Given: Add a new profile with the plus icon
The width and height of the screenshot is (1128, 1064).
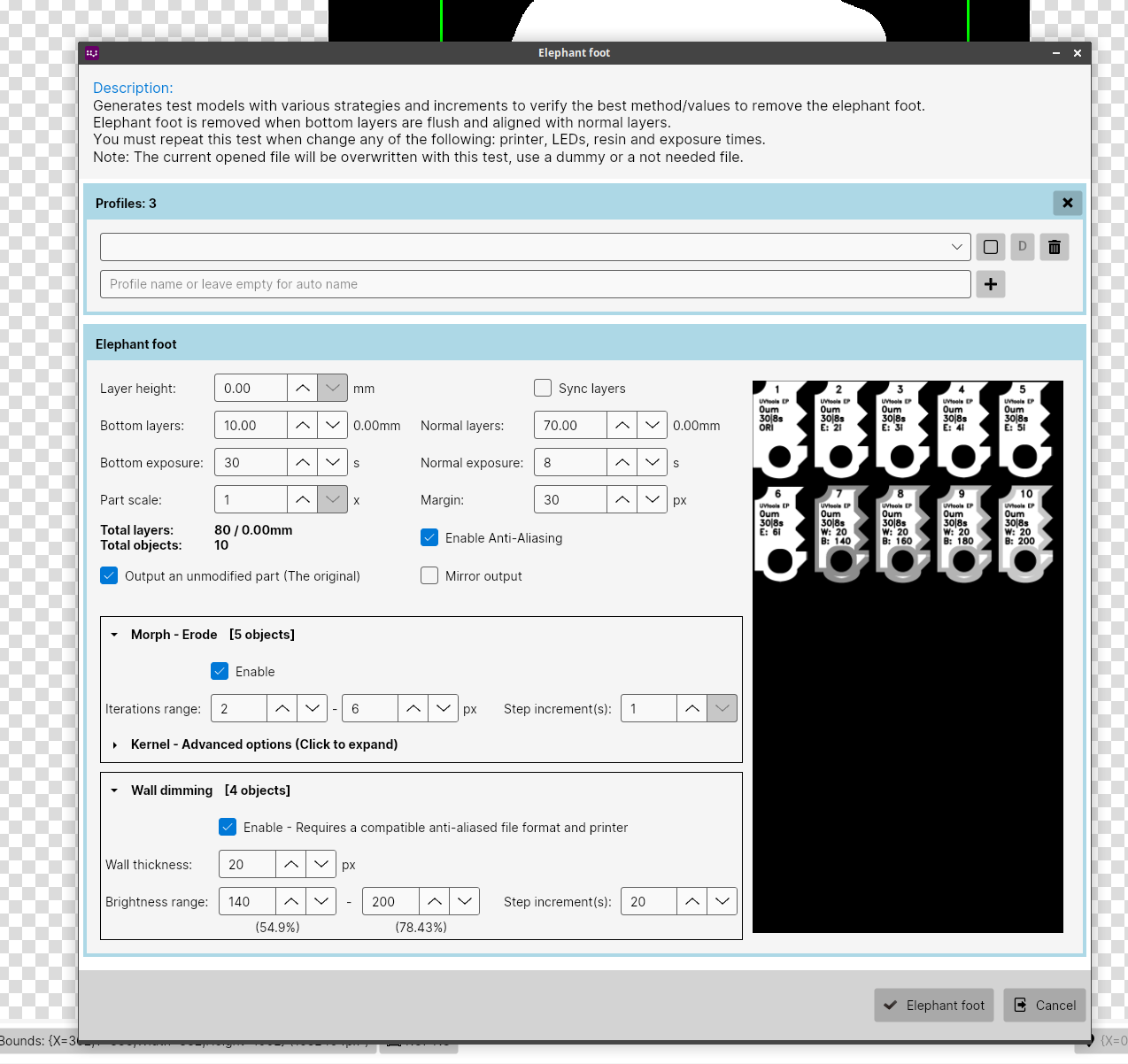Looking at the screenshot, I should coord(990,284).
